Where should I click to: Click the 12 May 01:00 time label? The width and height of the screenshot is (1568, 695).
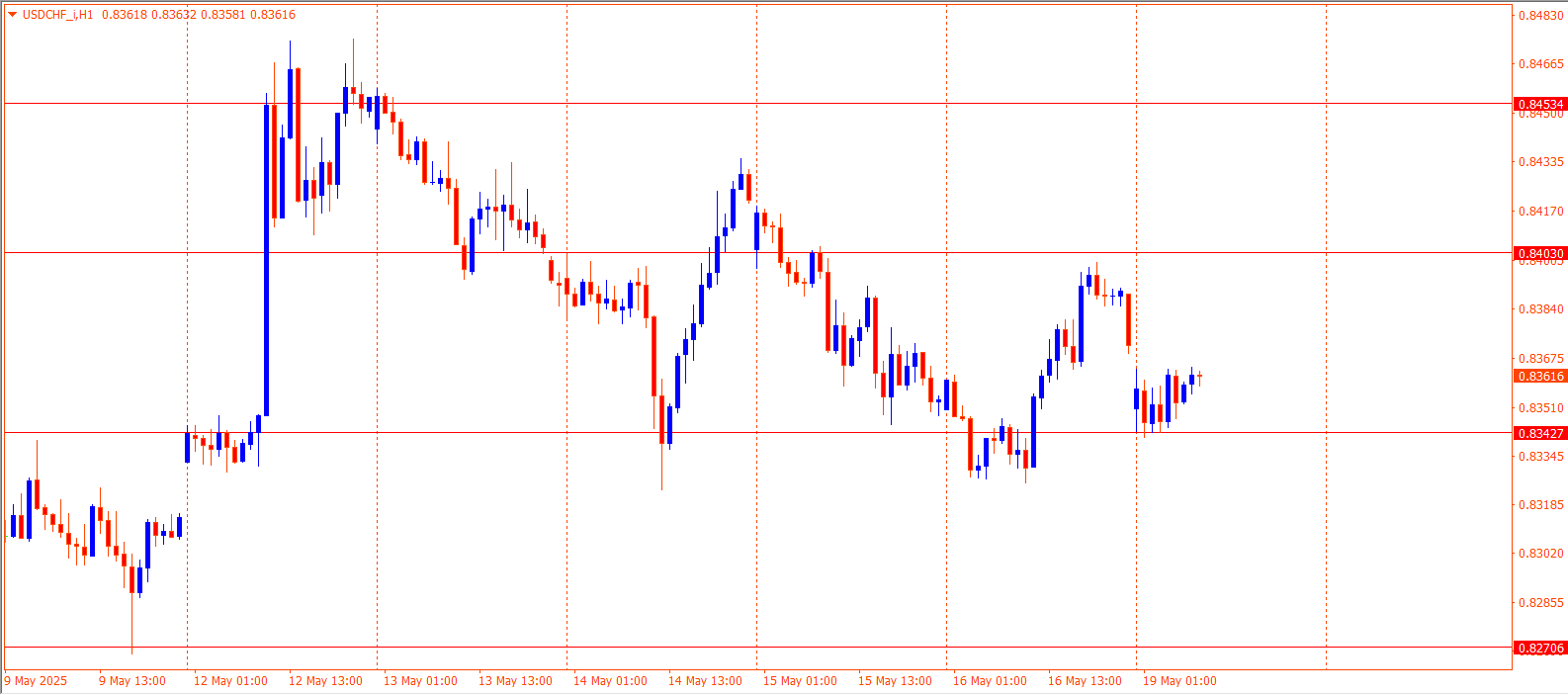coord(230,681)
